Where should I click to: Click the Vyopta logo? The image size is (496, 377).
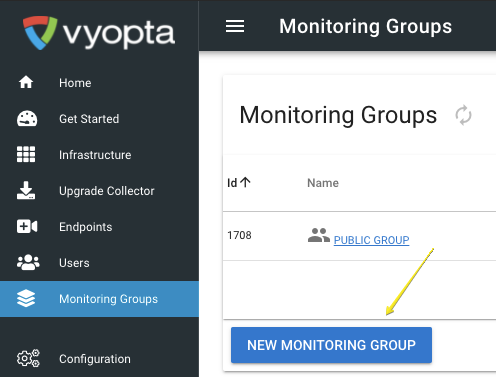99,33
